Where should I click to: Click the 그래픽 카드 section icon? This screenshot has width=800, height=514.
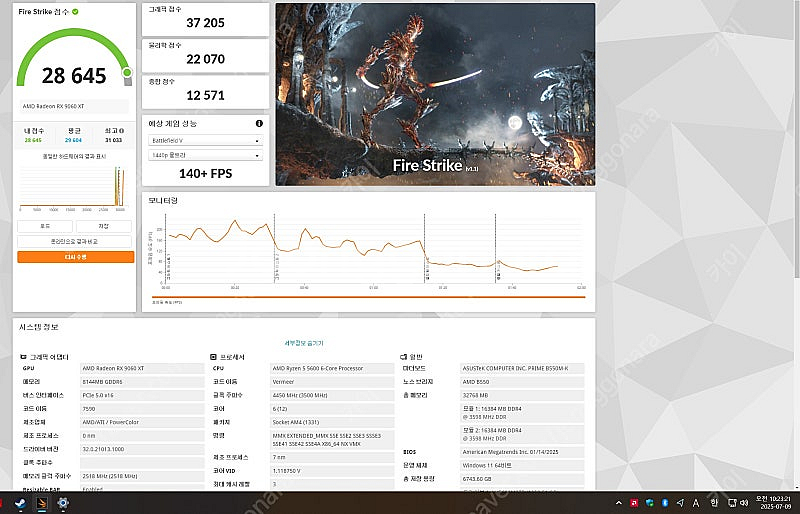coord(25,357)
